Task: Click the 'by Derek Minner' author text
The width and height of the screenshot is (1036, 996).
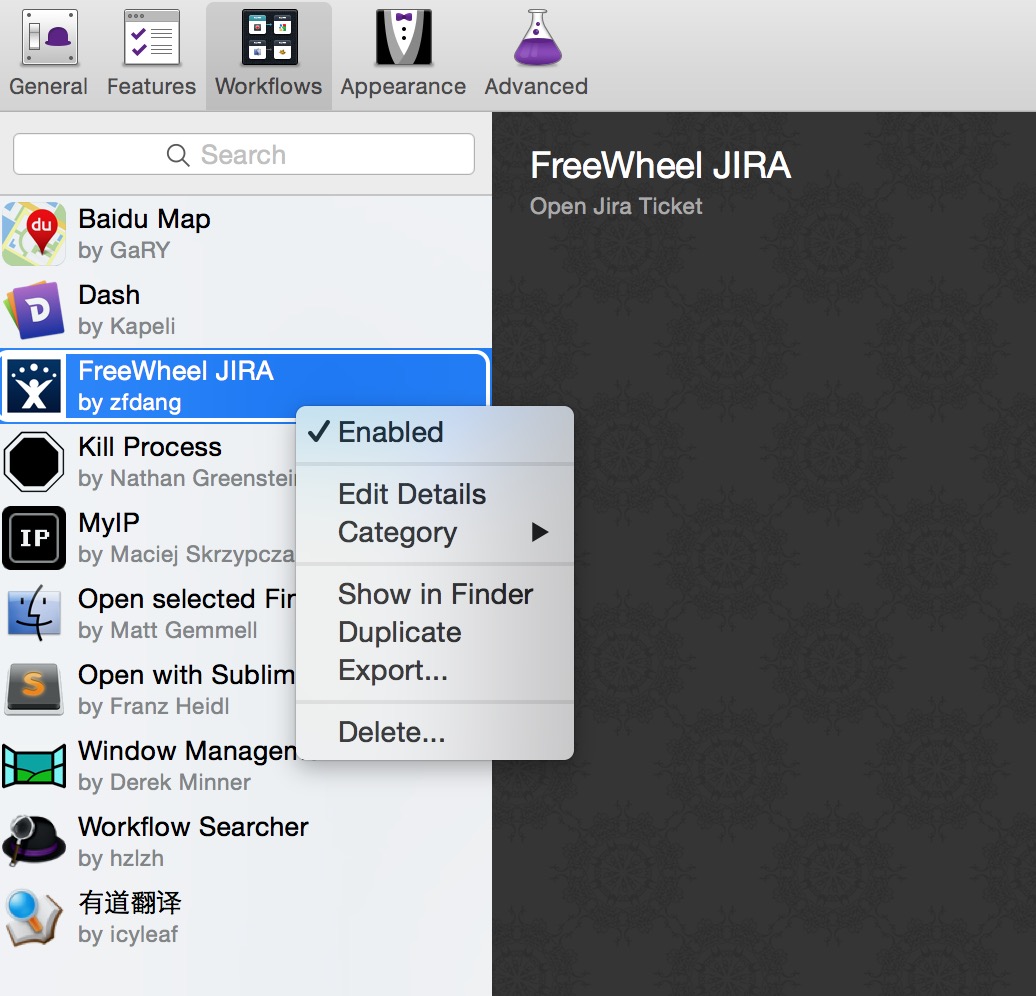Action: [x=165, y=783]
